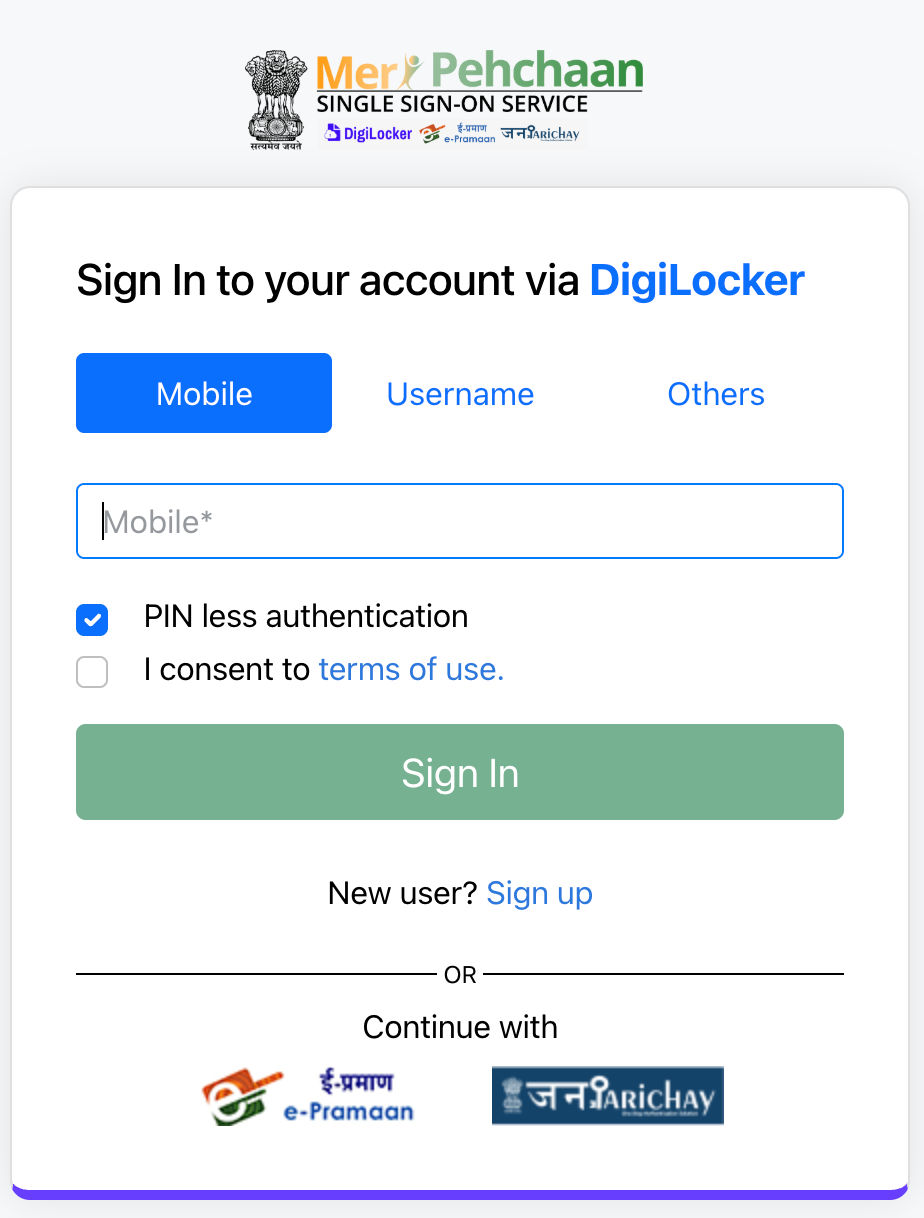Continue with JanParichay
The height and width of the screenshot is (1218, 924).
click(x=607, y=1095)
